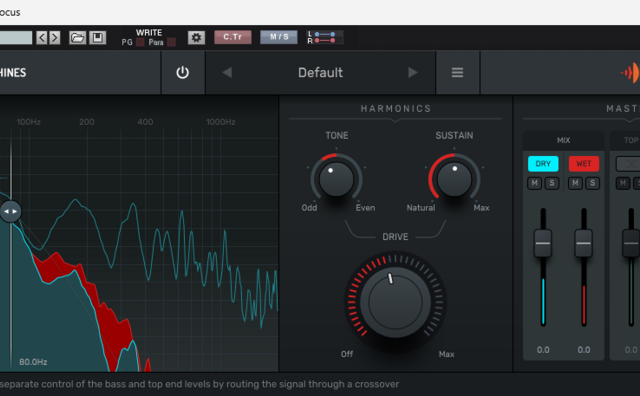
Task: Click the DRY fader value 0.0
Action: click(x=543, y=350)
